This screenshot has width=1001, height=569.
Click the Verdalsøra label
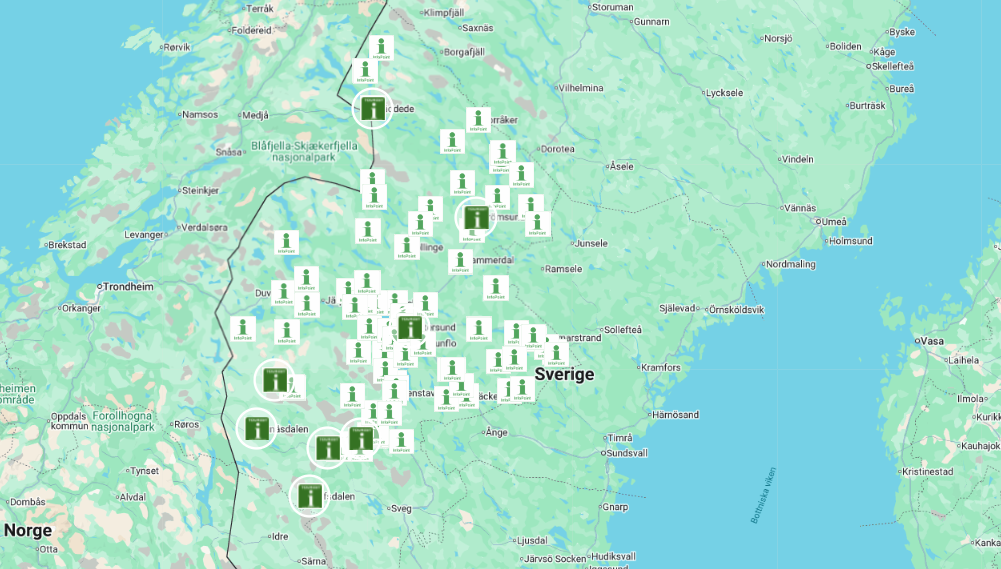(x=204, y=227)
